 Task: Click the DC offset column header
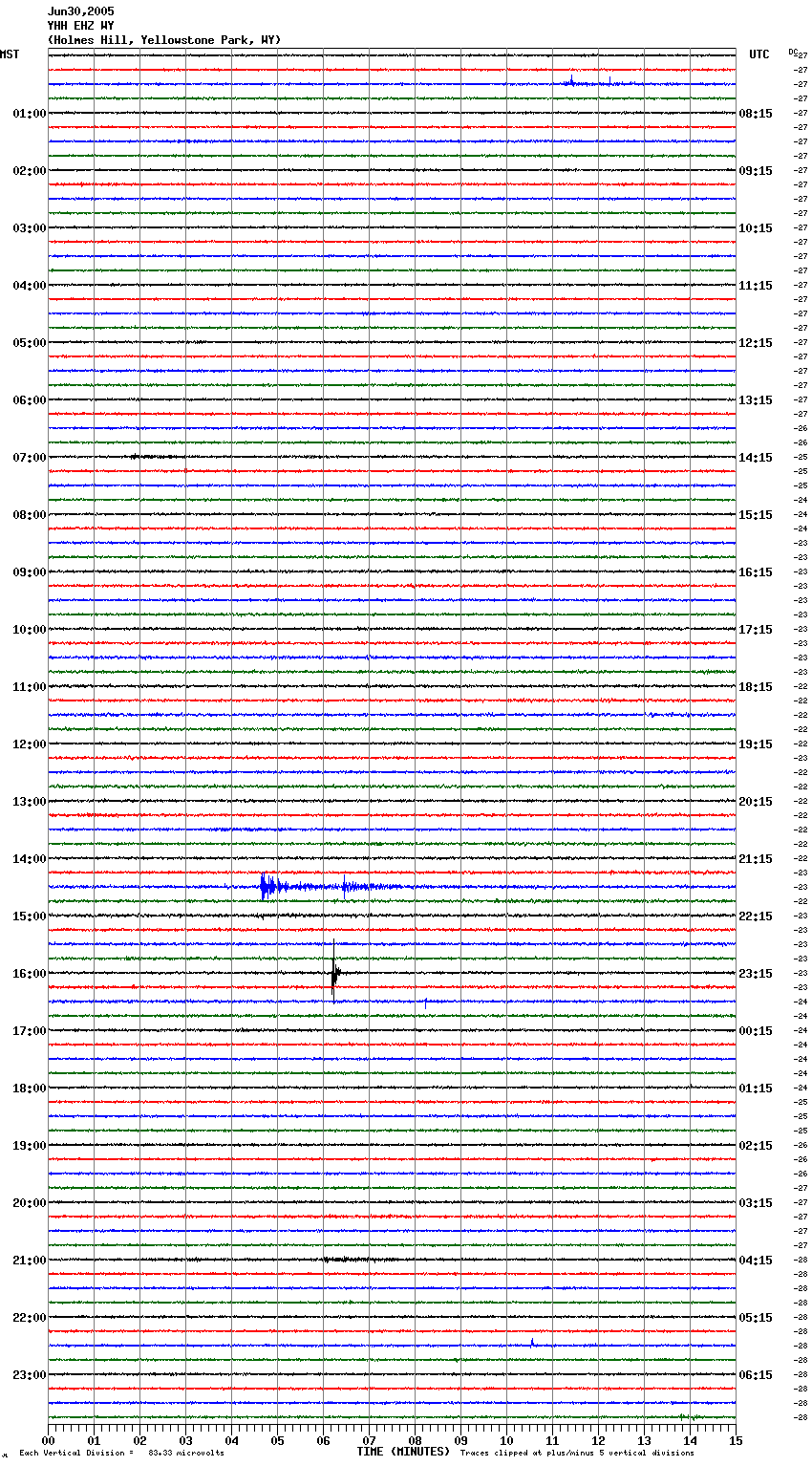pos(793,52)
